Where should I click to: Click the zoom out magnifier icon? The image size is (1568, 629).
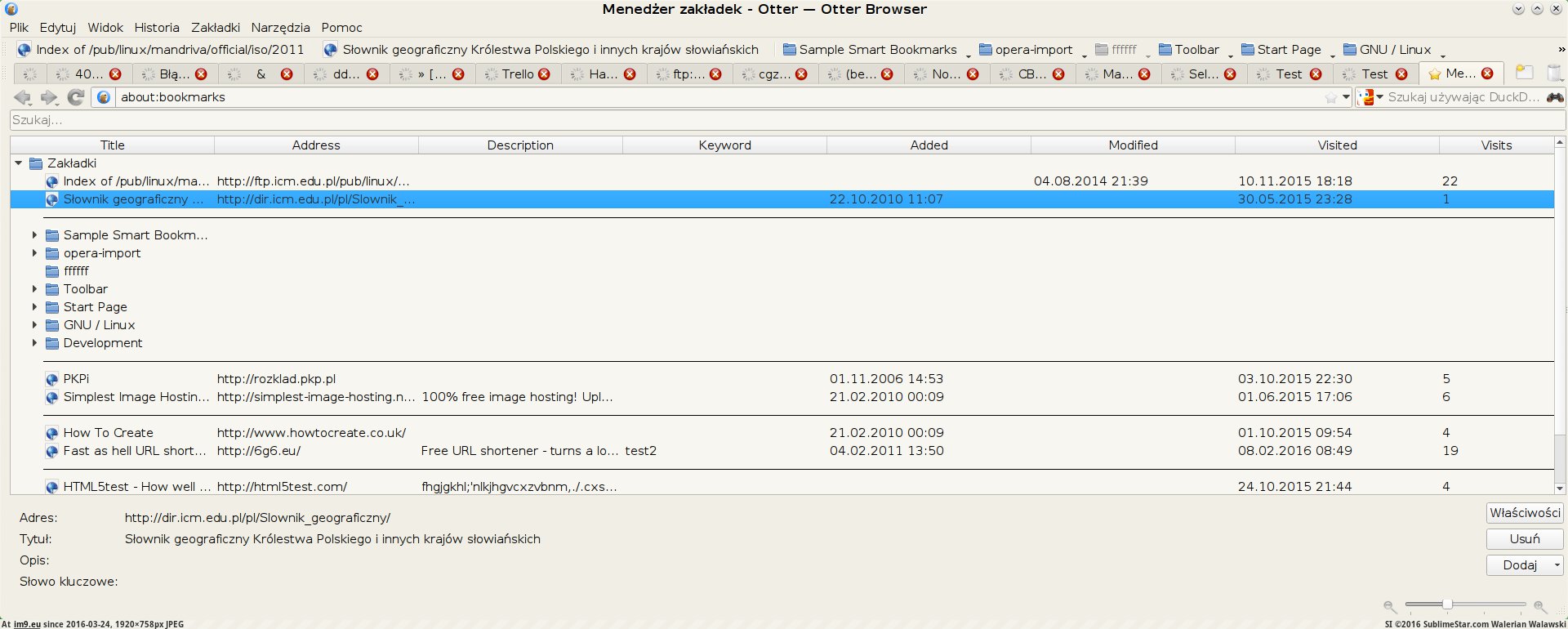tap(1389, 606)
